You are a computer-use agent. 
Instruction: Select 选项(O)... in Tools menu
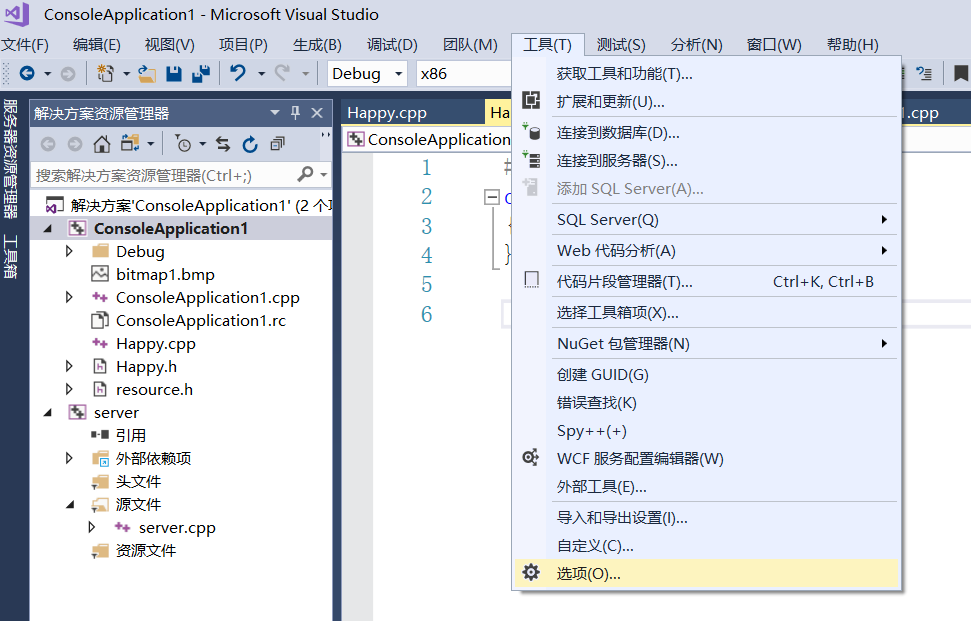(706, 573)
